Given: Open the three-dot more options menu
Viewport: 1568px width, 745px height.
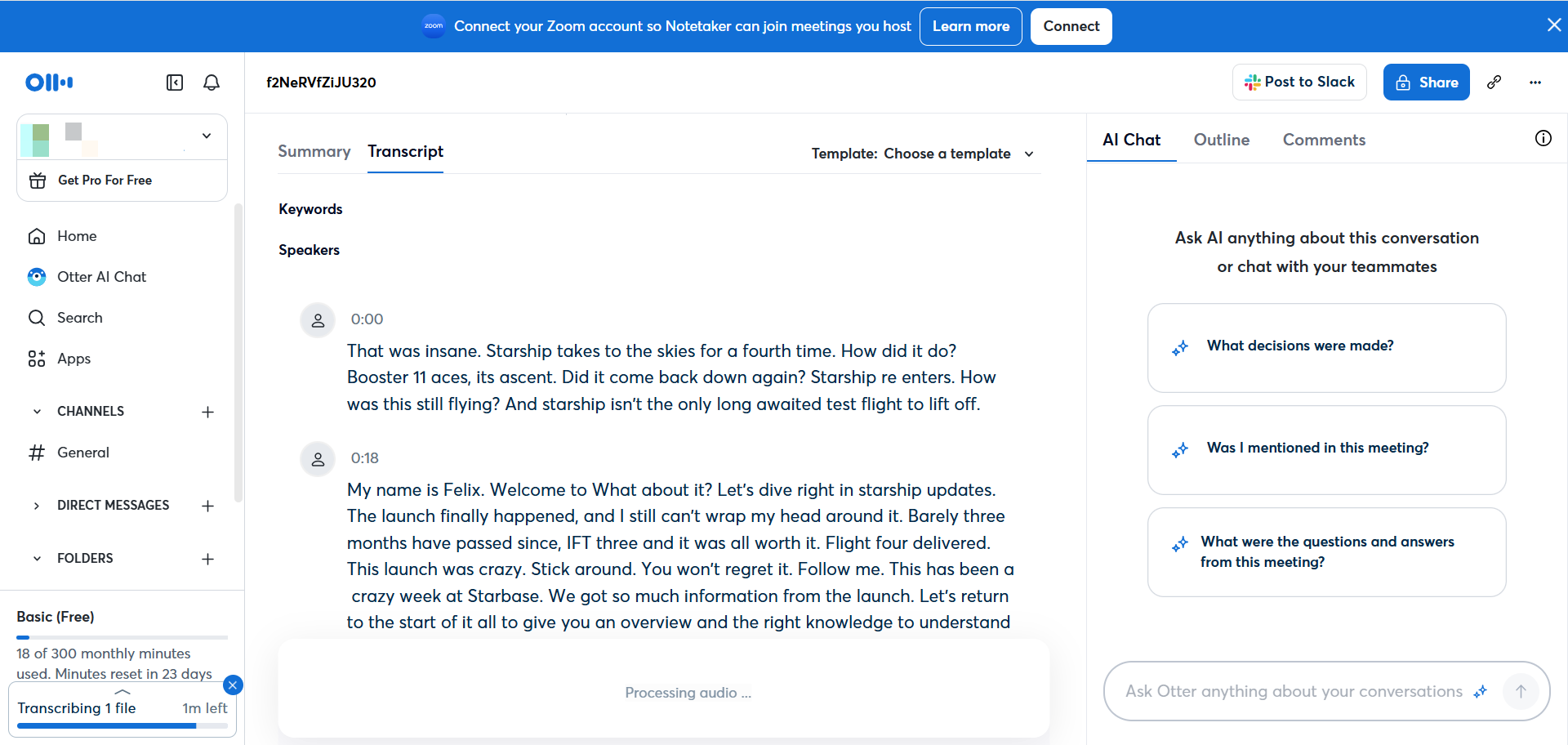Looking at the screenshot, I should click(x=1536, y=83).
